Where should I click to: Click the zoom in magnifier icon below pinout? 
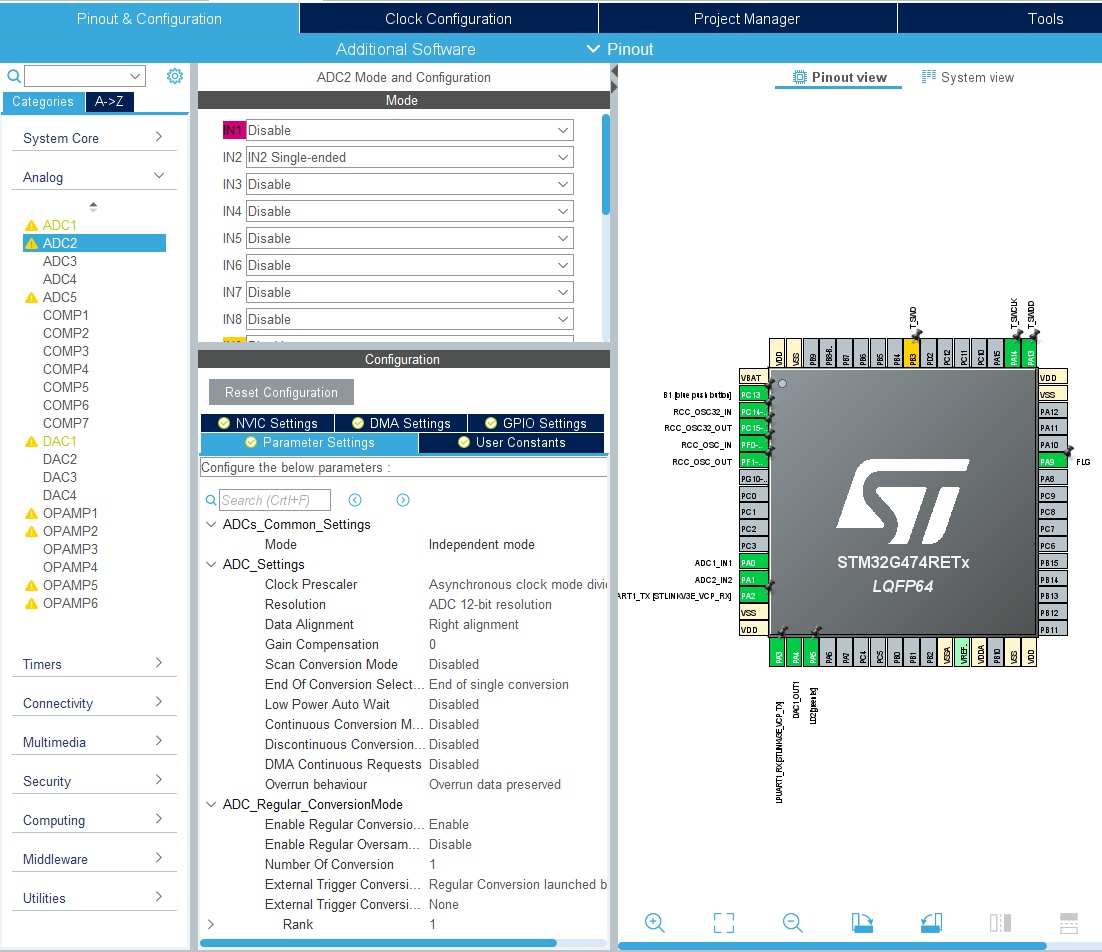[x=654, y=922]
